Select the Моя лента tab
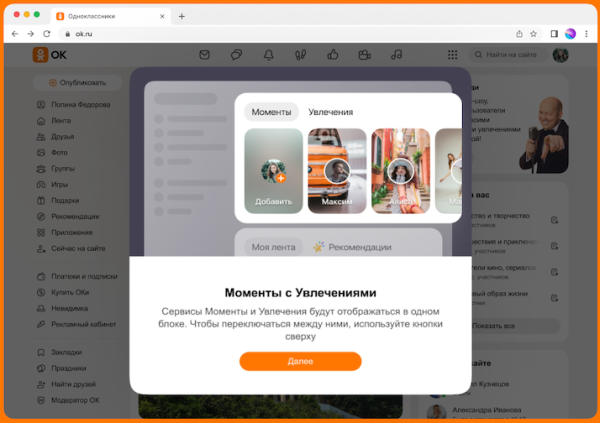 [x=273, y=247]
